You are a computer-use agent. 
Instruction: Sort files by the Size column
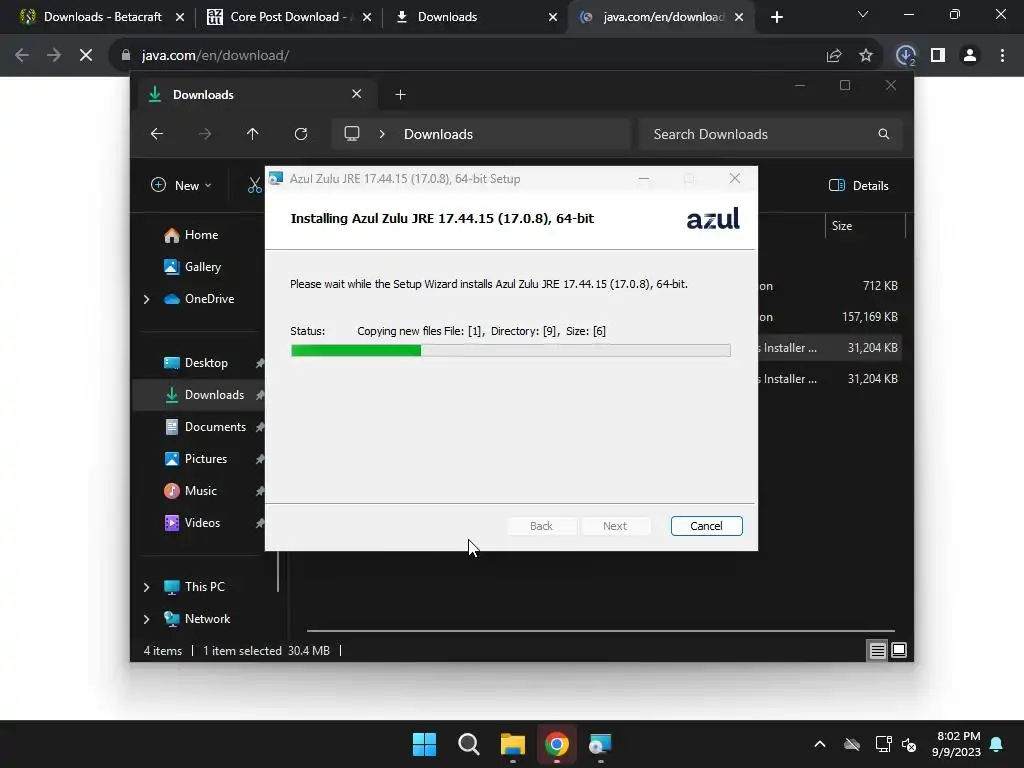tap(865, 226)
